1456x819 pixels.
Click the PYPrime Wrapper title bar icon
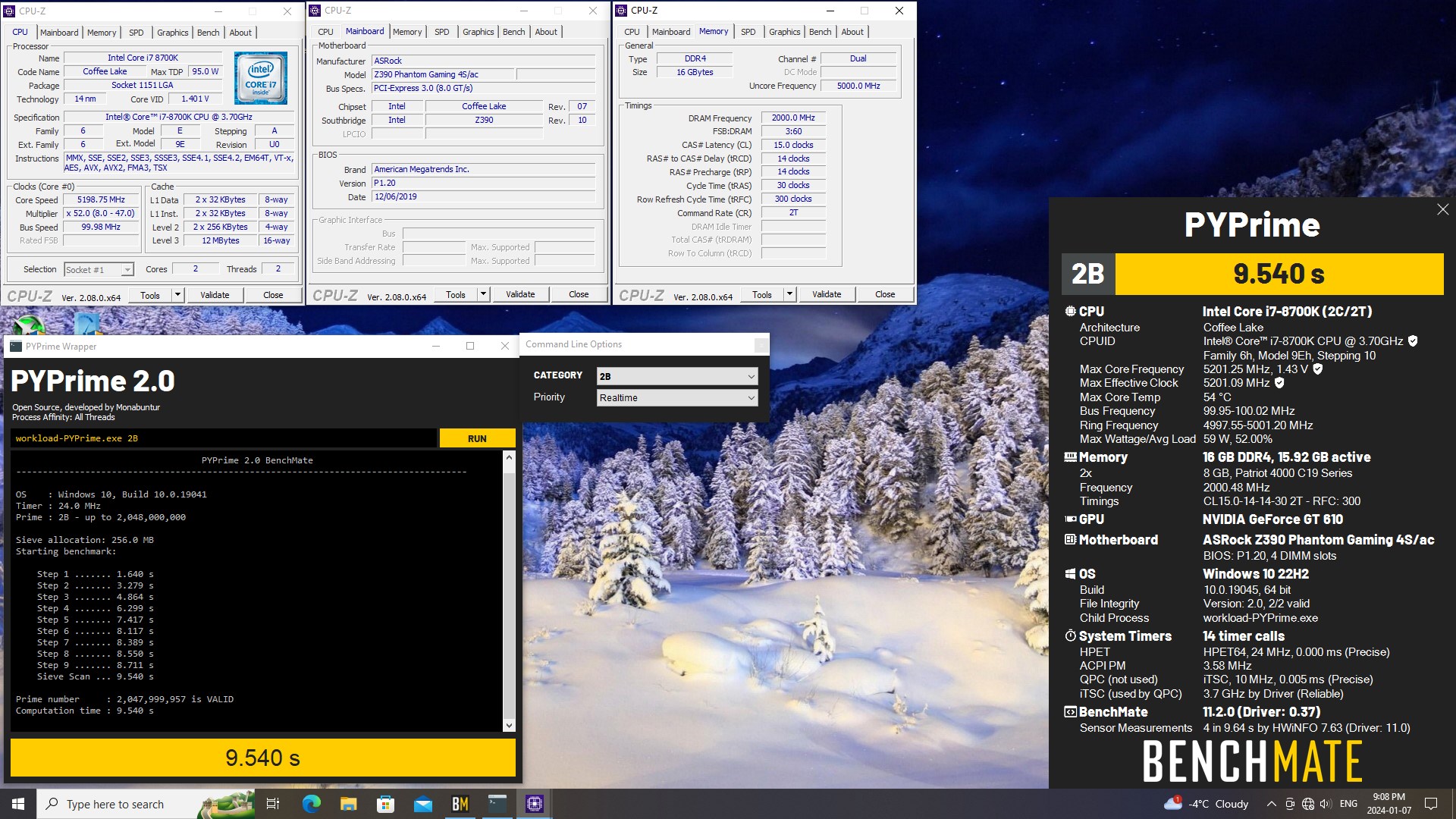[x=16, y=346]
